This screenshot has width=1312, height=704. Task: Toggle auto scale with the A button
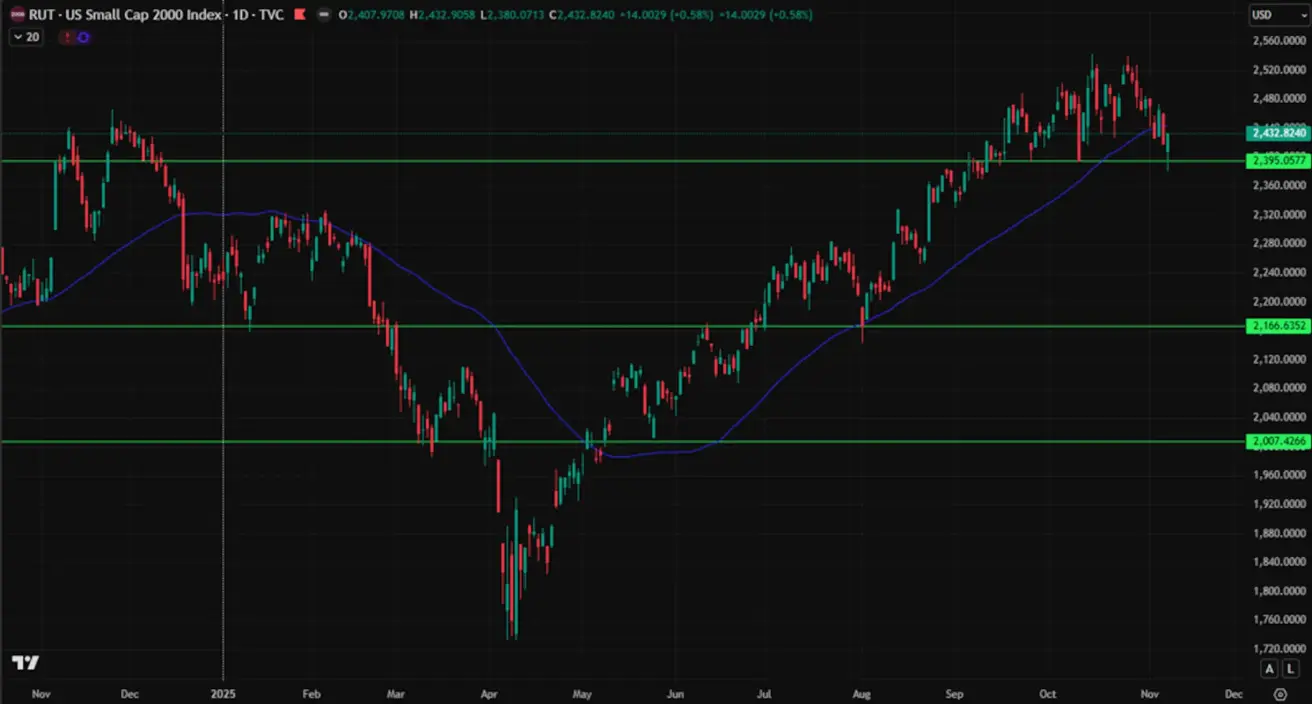tap(1269, 669)
